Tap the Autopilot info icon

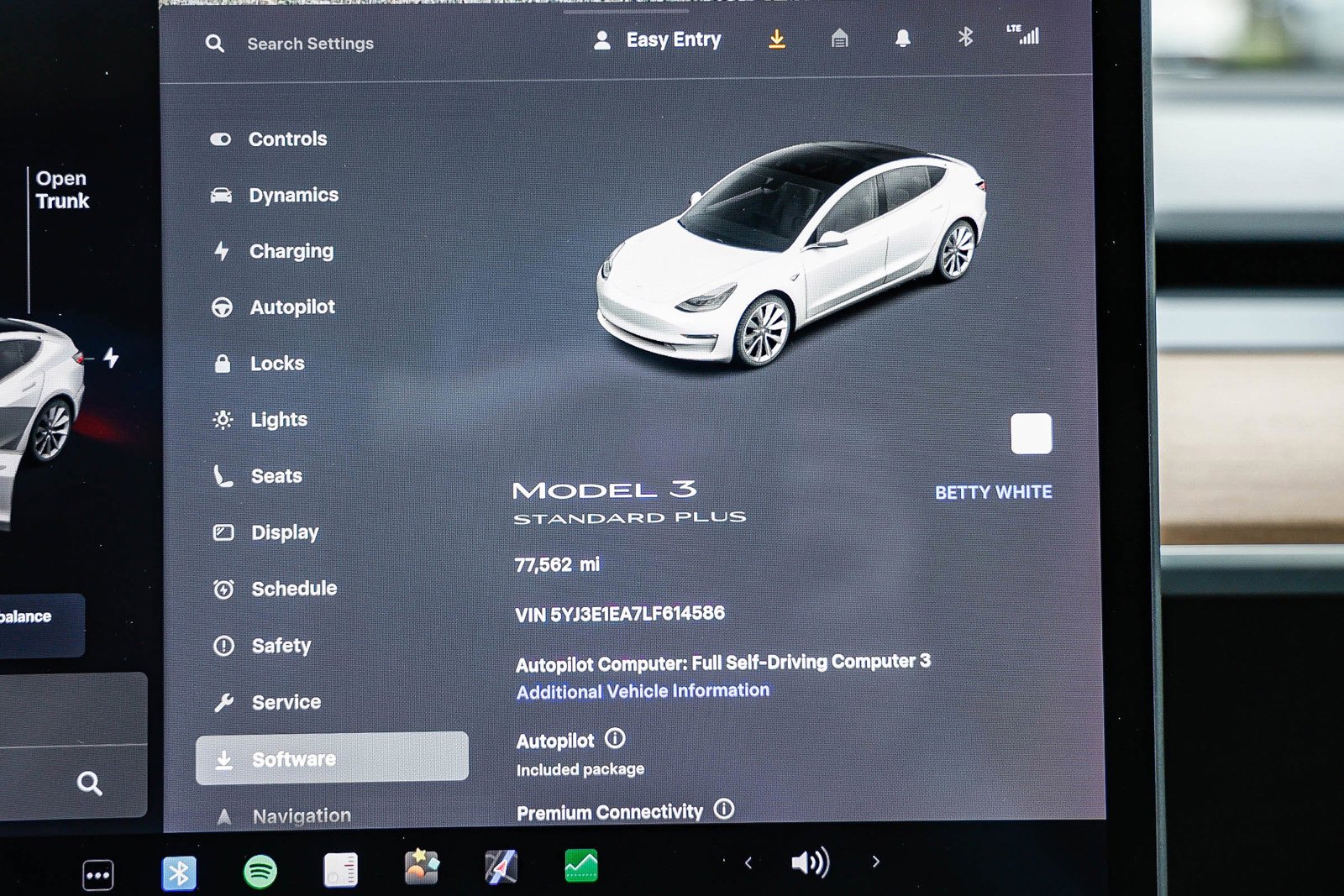pos(614,739)
